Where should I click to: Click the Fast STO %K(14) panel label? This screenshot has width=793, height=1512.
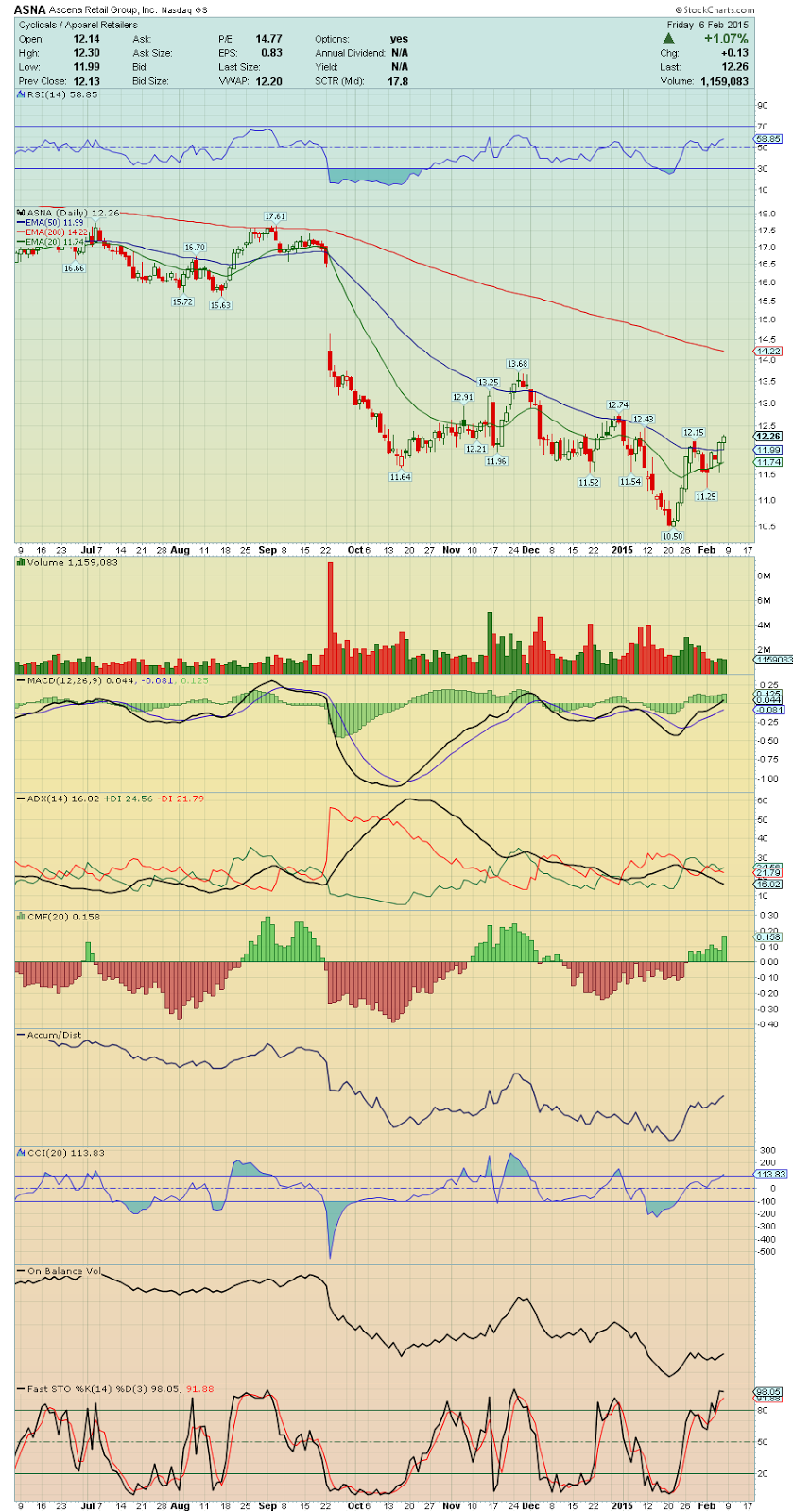tap(115, 1389)
